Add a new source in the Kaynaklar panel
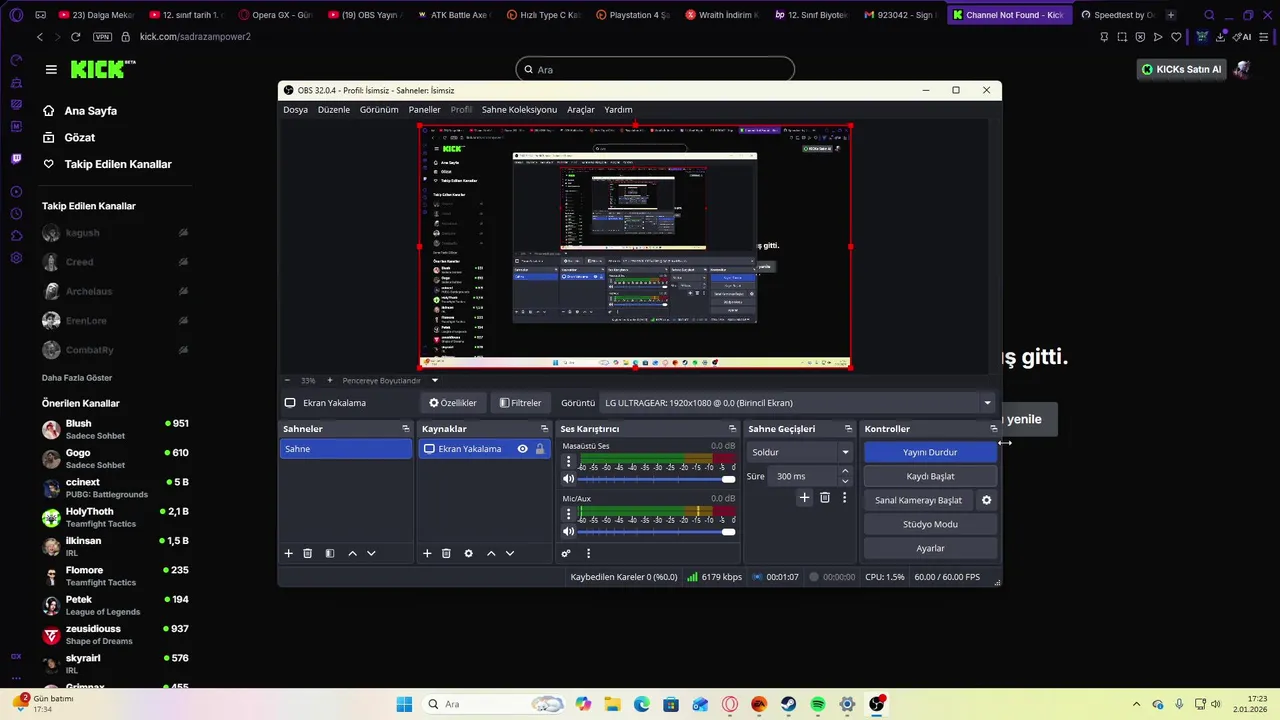Viewport: 1280px width, 720px height. [x=427, y=553]
